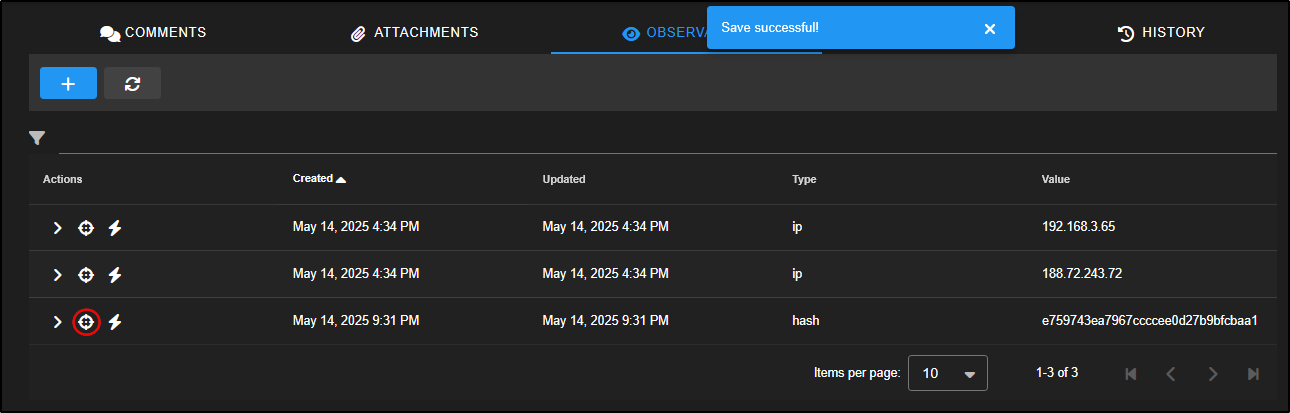Expand the hash observable row details

[x=57, y=321]
